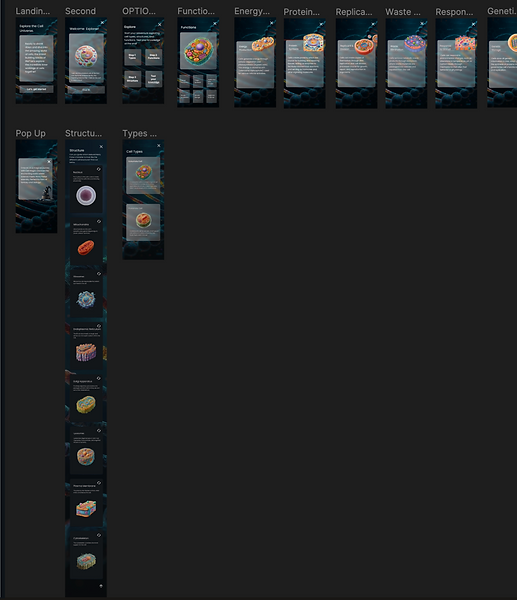Click 3D rotate icon on Endoplasmic Reticulum card

[x=99, y=326]
